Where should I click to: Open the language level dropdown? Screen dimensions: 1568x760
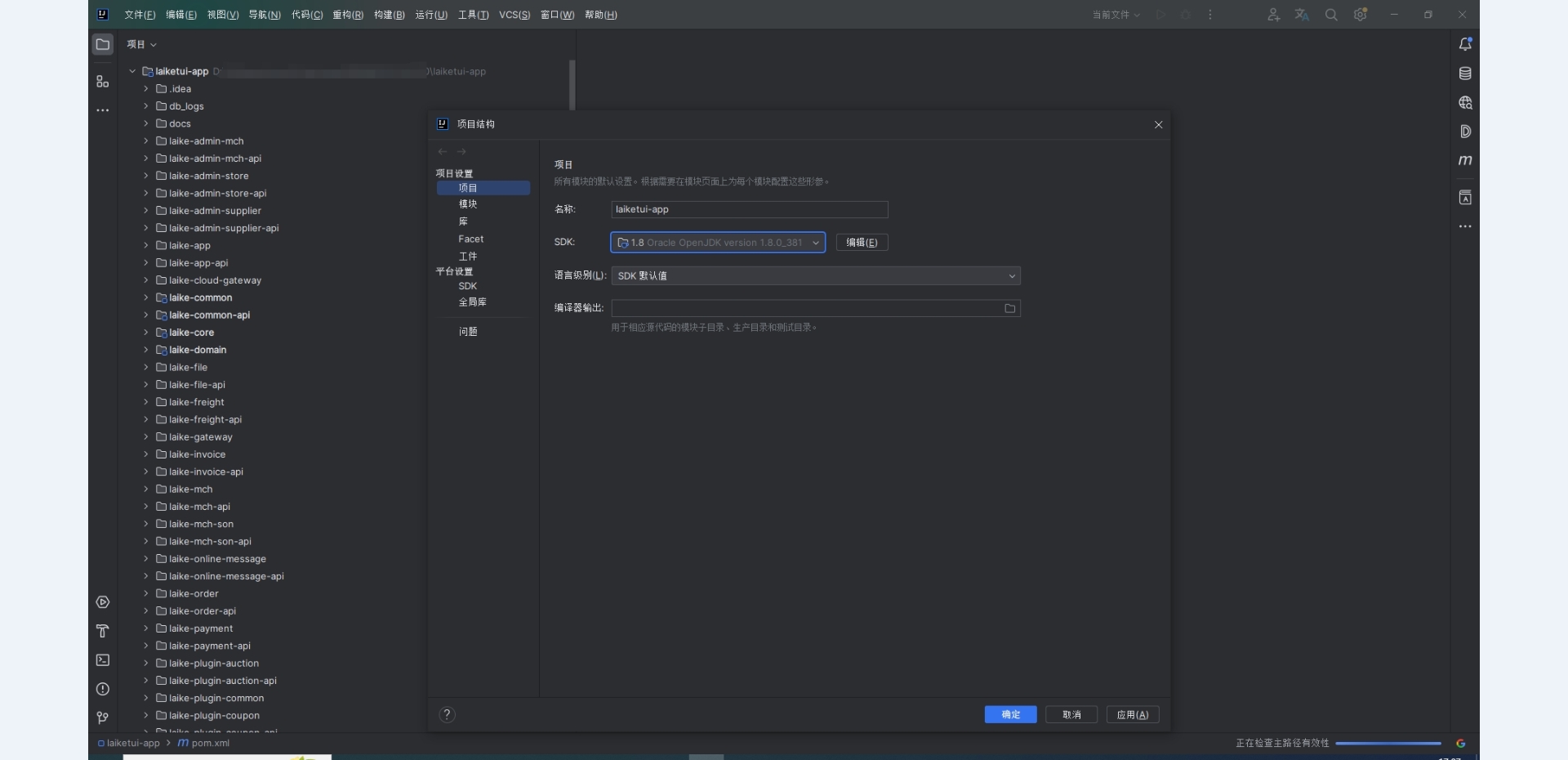(x=816, y=276)
